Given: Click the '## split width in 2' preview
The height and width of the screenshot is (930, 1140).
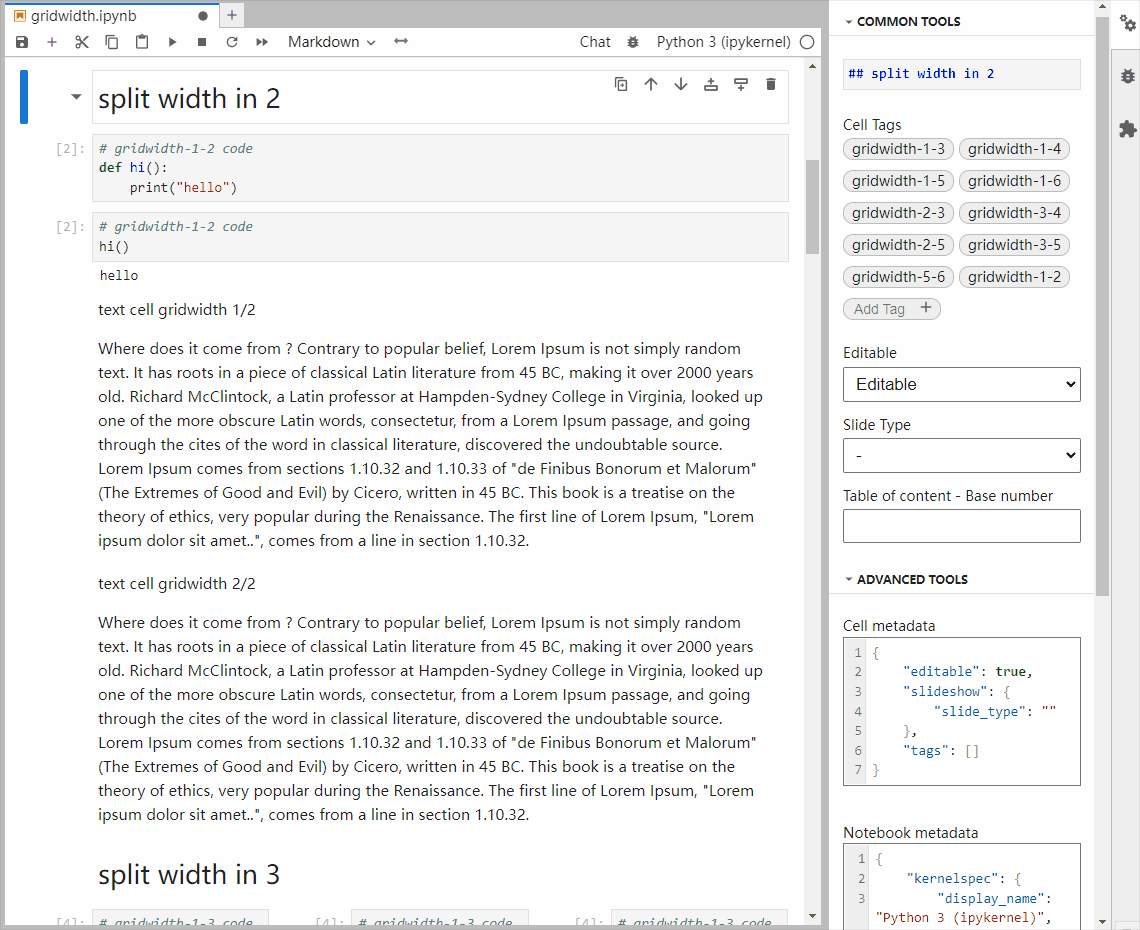Looking at the screenshot, I should pyautogui.click(x=961, y=74).
